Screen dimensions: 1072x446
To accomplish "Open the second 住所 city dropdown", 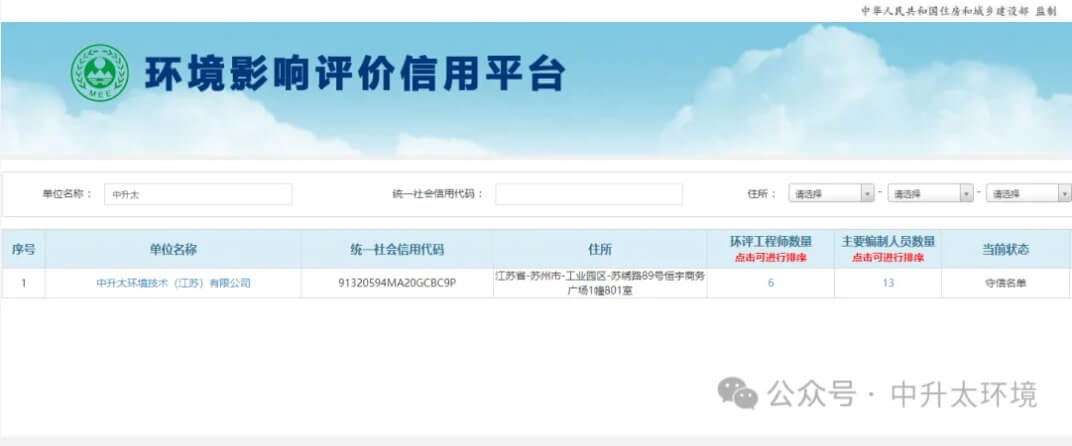I will [930, 194].
